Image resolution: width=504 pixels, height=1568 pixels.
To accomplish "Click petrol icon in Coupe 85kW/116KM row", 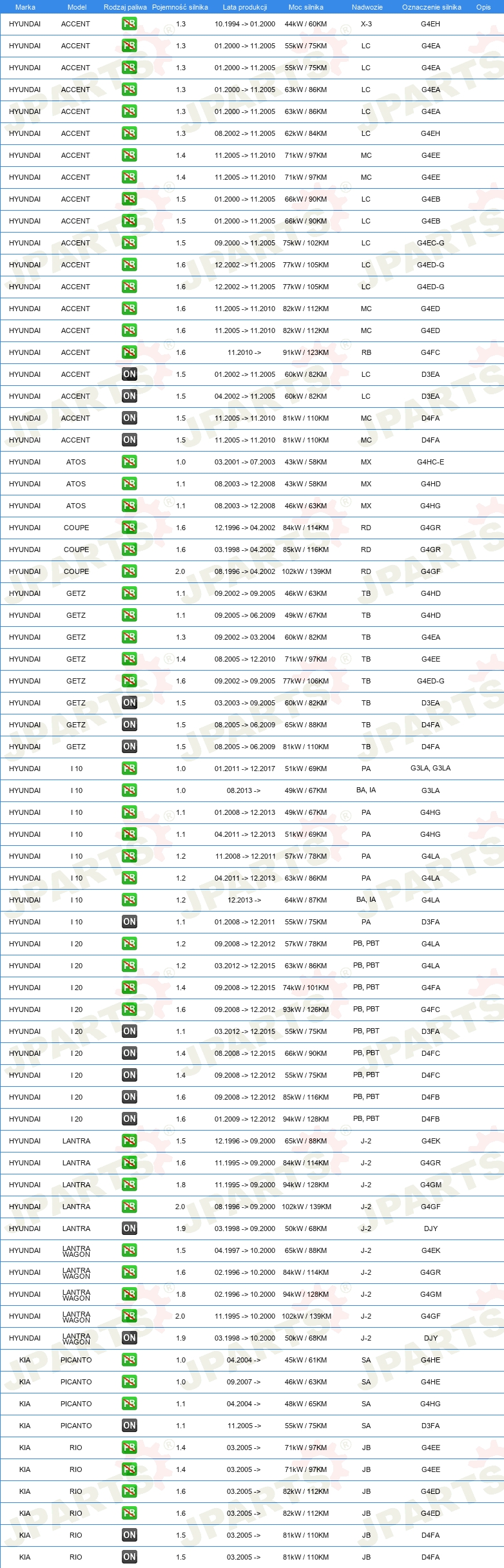I will 129,550.
